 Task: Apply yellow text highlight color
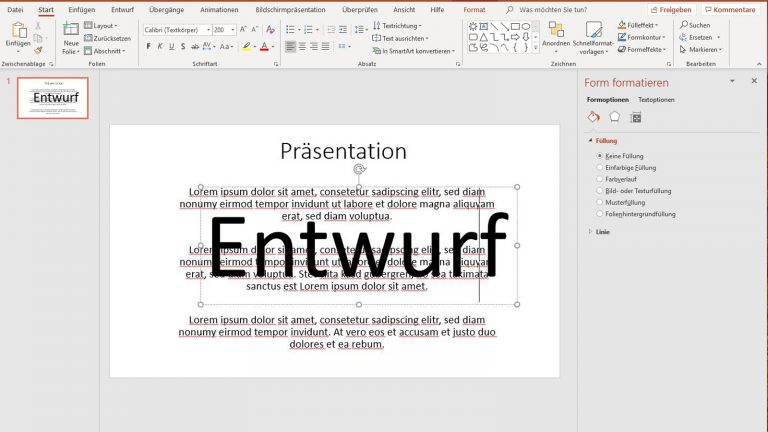246,47
